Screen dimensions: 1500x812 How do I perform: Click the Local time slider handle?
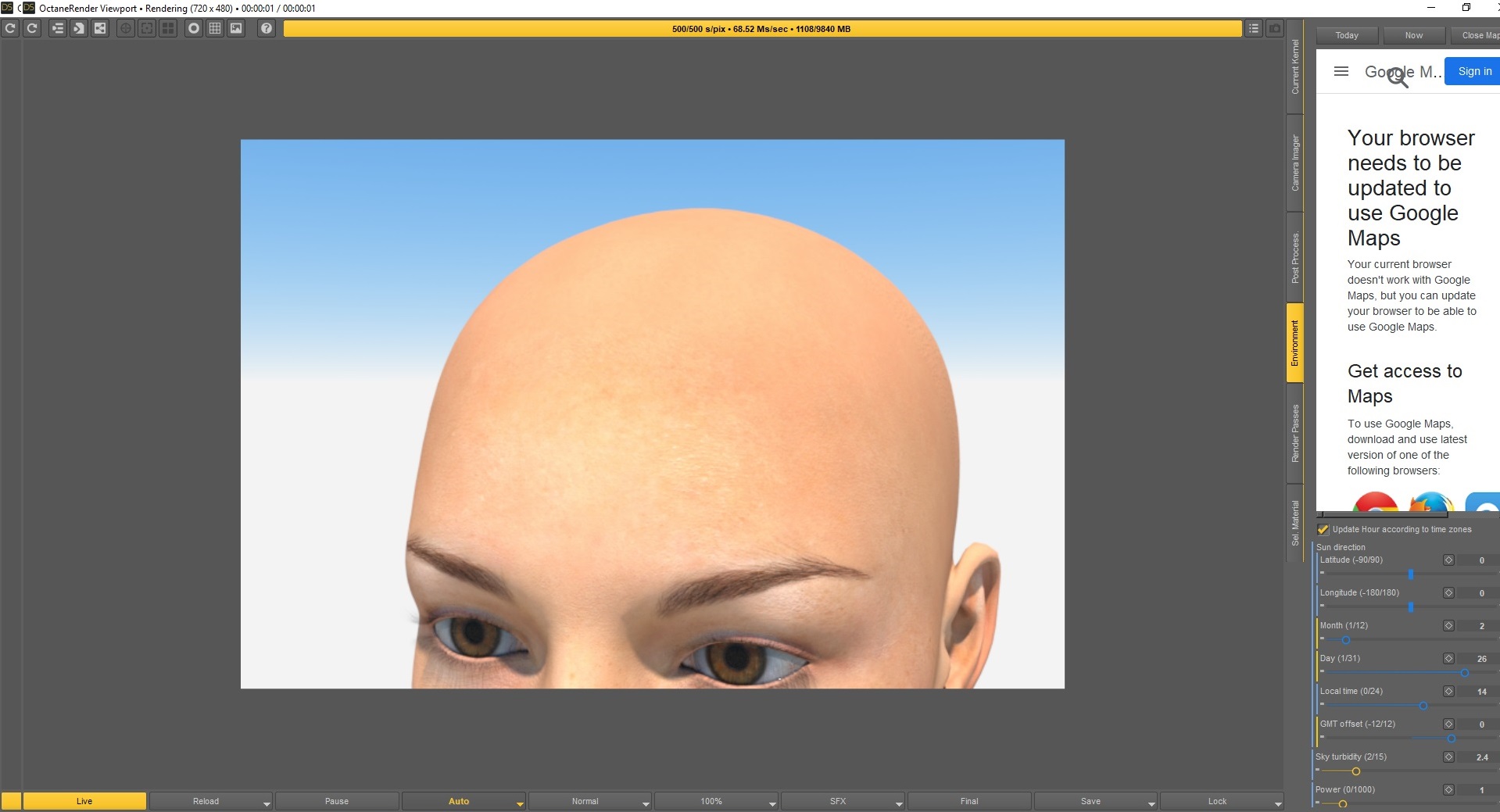[x=1423, y=706]
